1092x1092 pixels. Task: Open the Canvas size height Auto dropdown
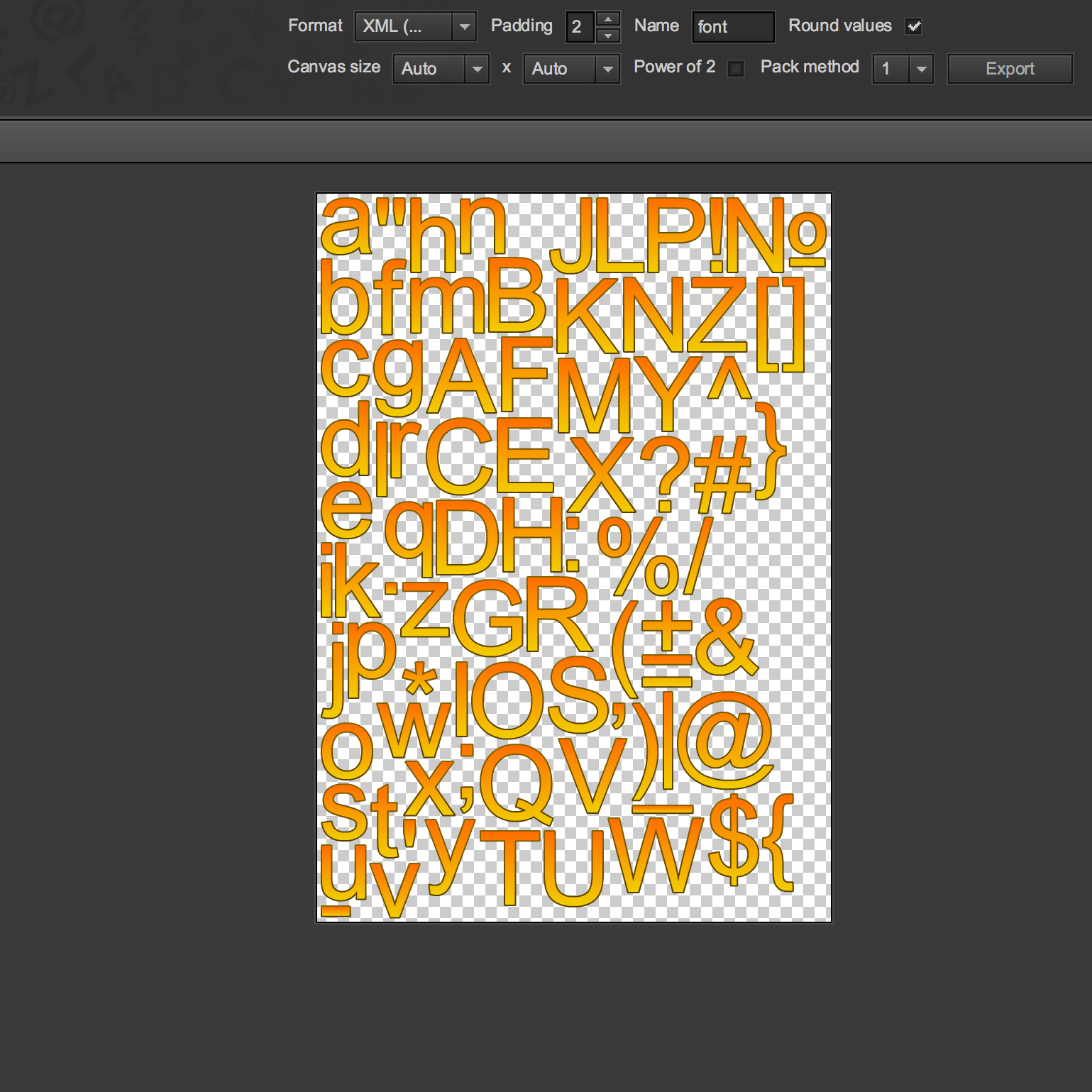coord(571,69)
